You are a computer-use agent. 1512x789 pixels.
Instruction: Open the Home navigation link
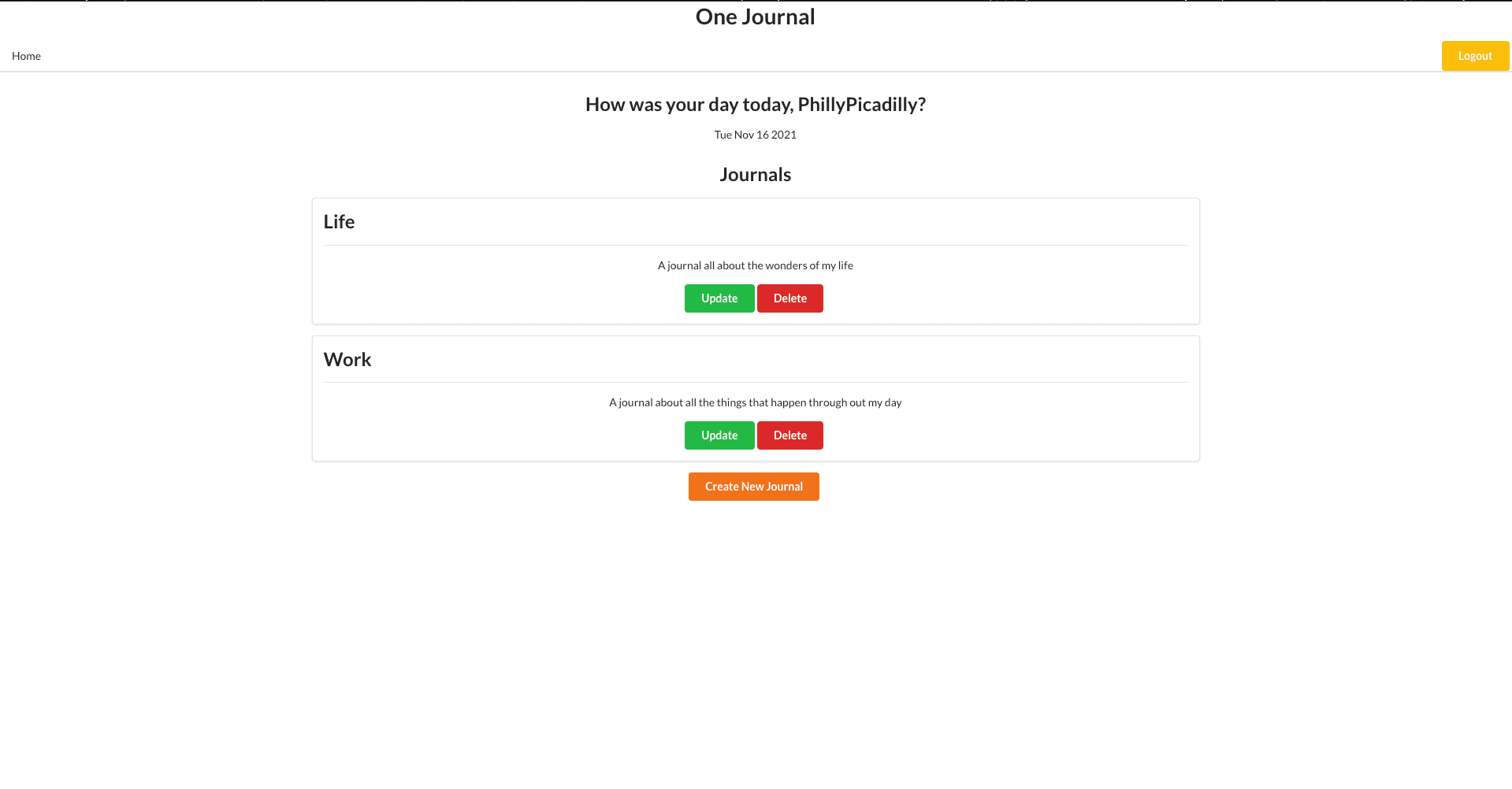[26, 56]
